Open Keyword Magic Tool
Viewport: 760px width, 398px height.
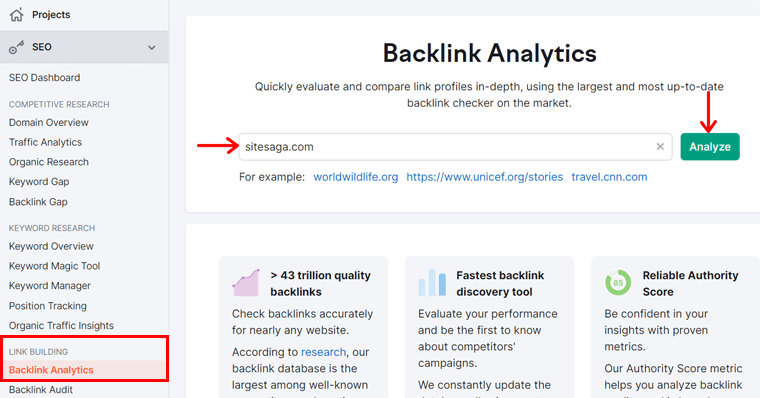54,266
